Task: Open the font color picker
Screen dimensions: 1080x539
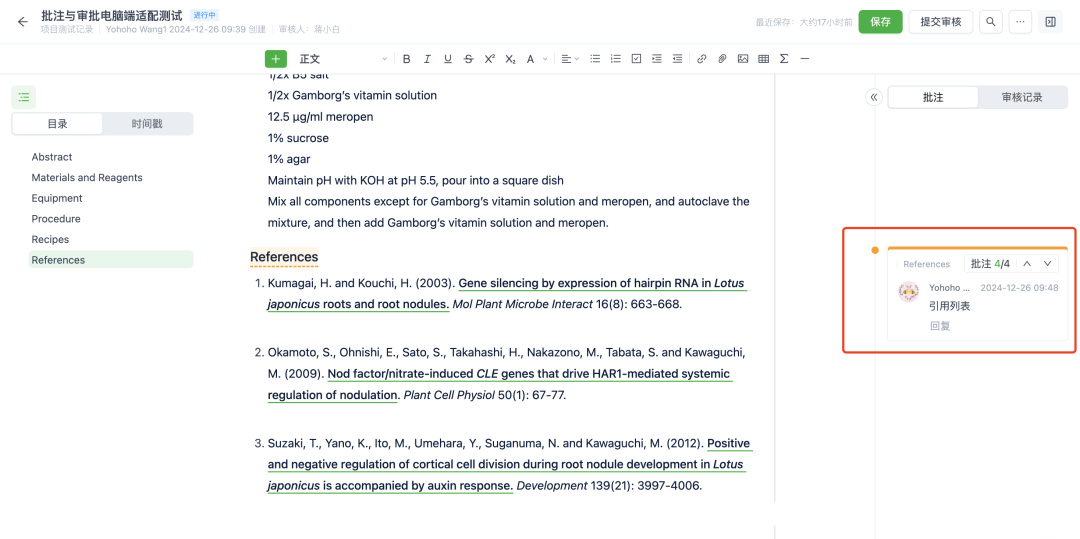Action: pos(536,59)
